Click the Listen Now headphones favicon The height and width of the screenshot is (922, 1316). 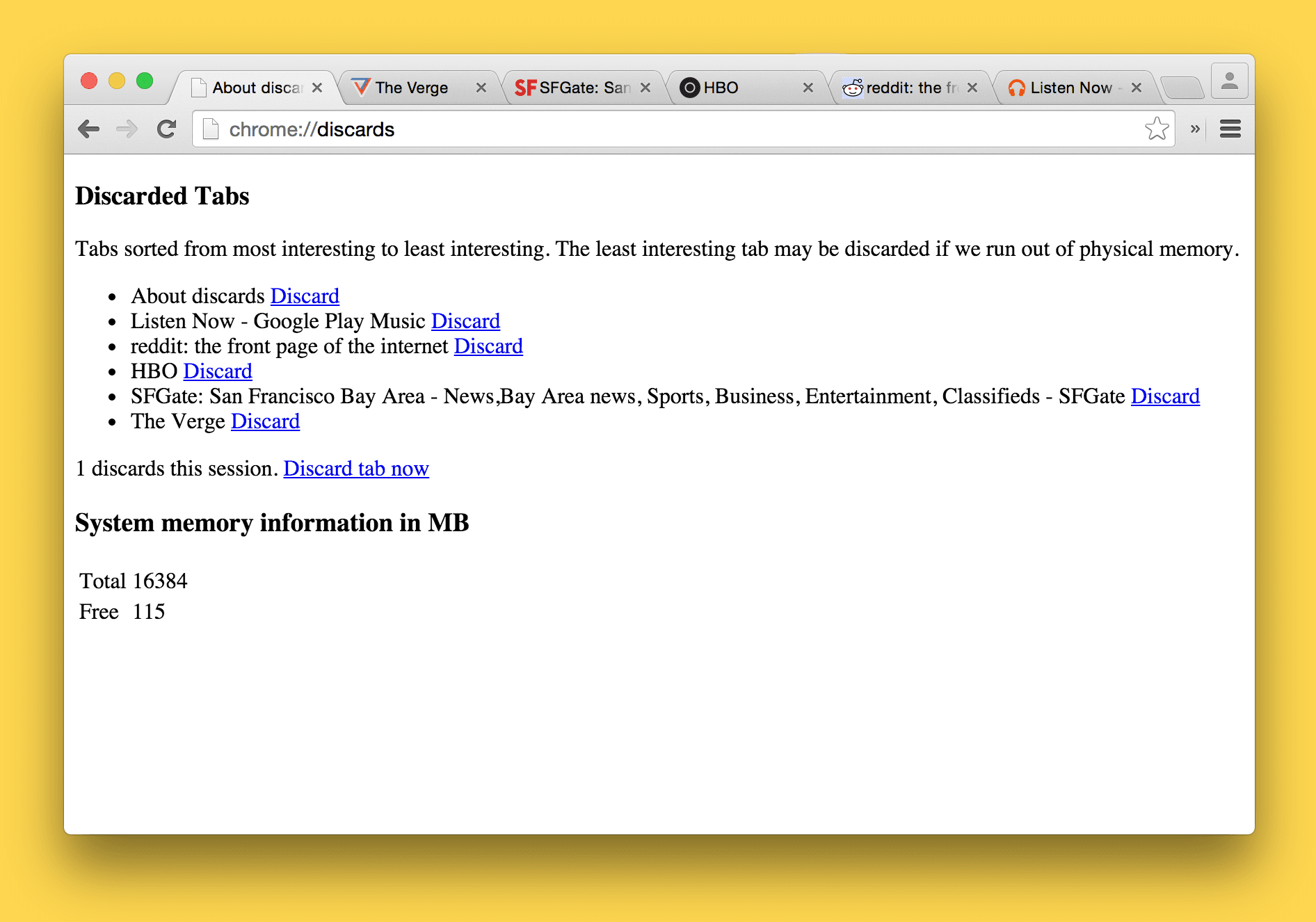point(1018,88)
